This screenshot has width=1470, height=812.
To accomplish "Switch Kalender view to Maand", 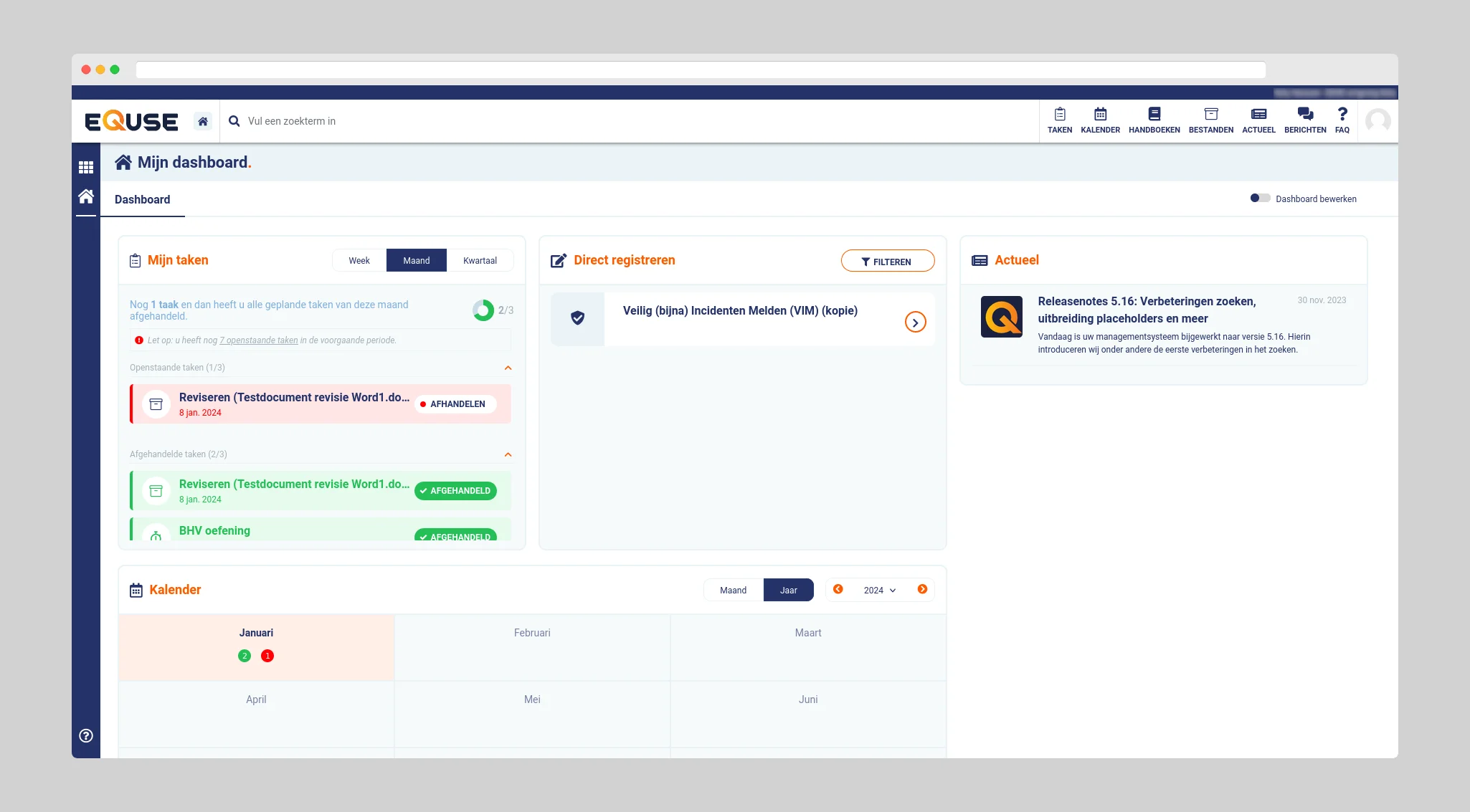I will pos(733,590).
